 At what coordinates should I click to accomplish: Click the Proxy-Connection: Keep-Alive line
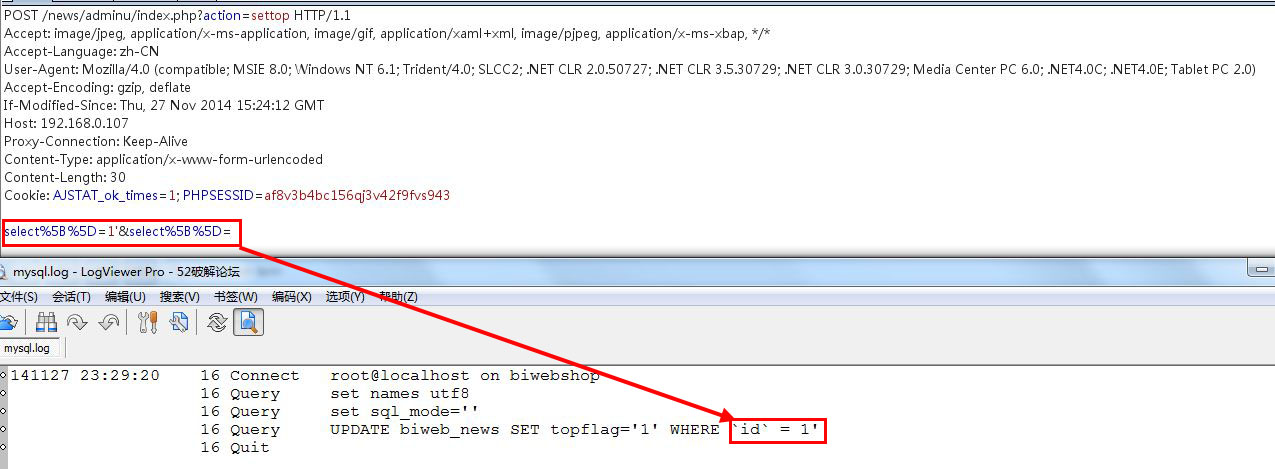[96, 141]
